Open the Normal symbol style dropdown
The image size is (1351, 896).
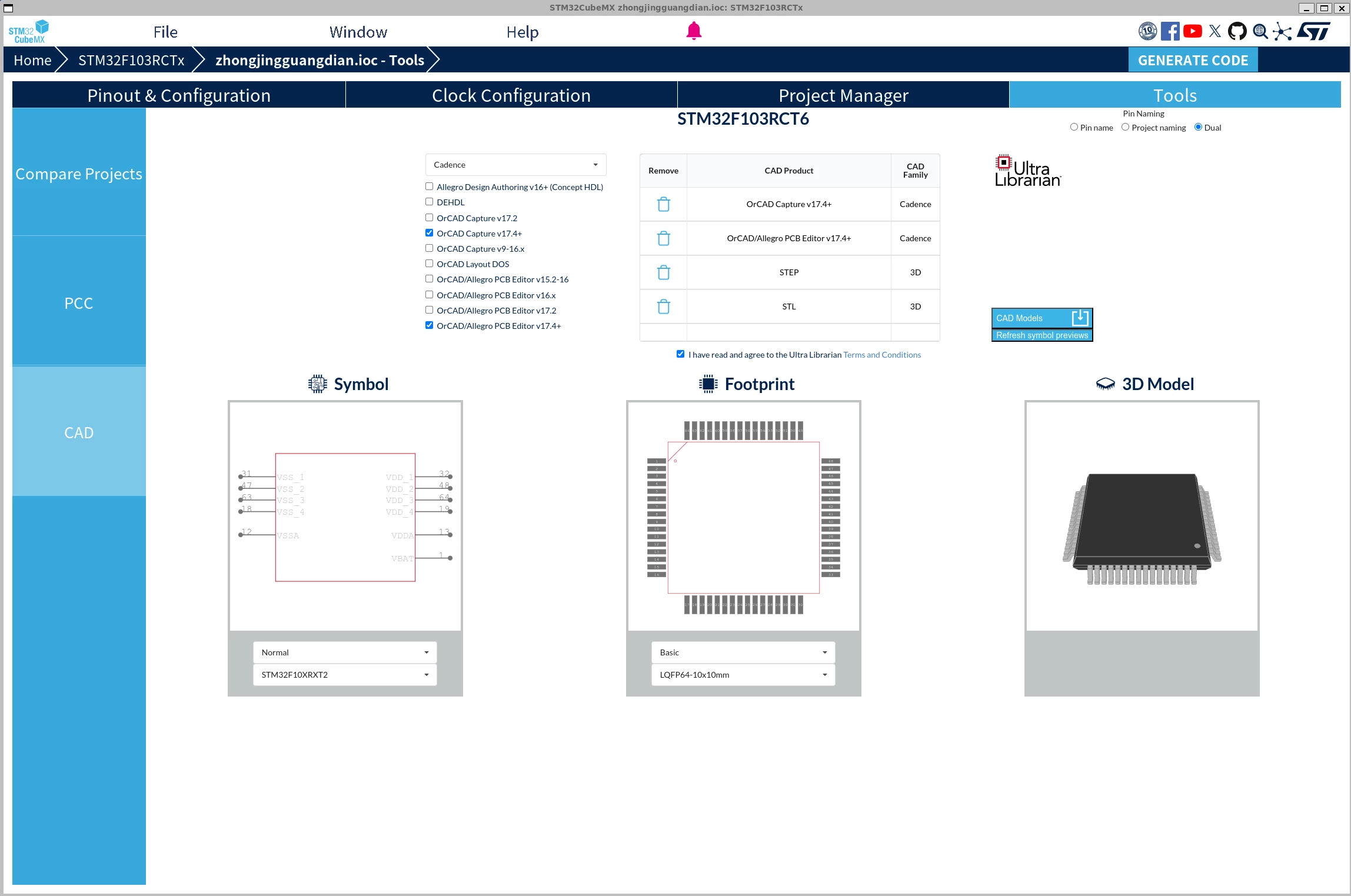click(x=345, y=652)
